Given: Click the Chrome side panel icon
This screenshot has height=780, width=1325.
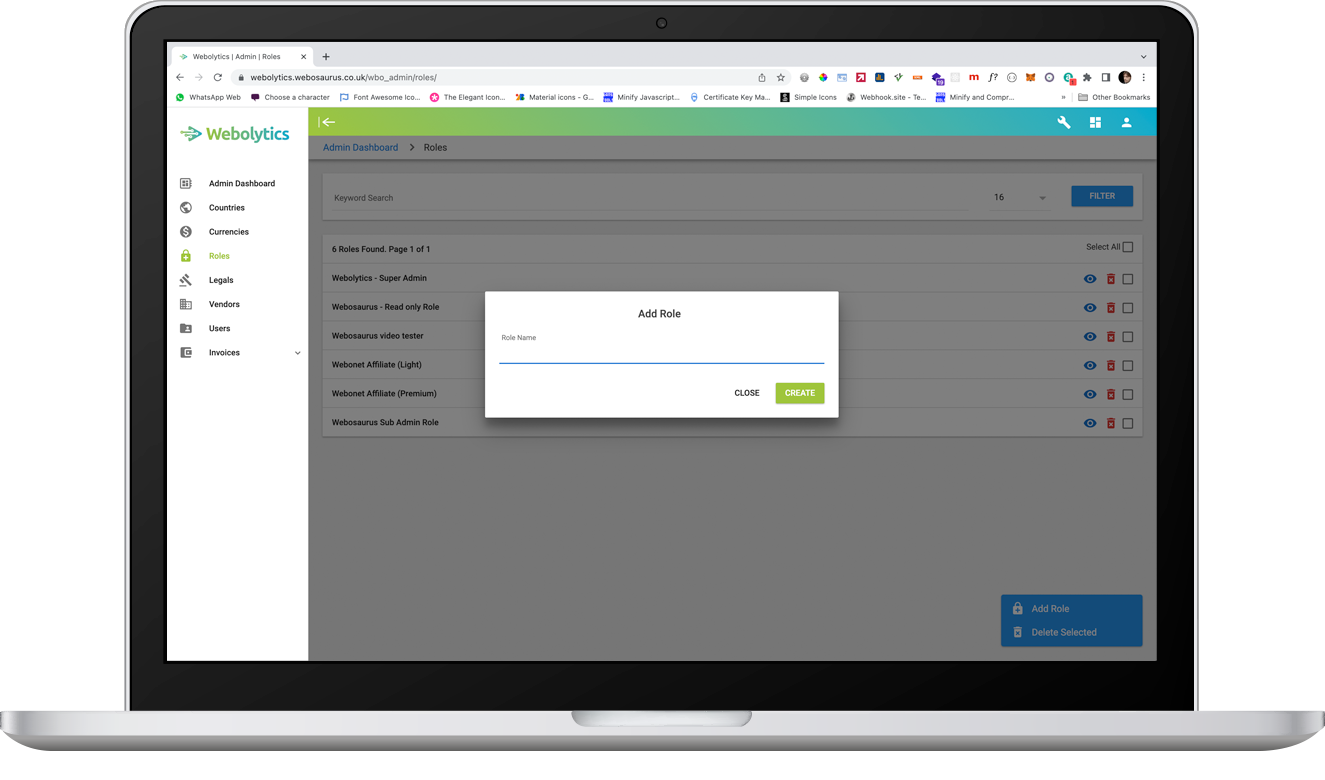Looking at the screenshot, I should point(1106,77).
